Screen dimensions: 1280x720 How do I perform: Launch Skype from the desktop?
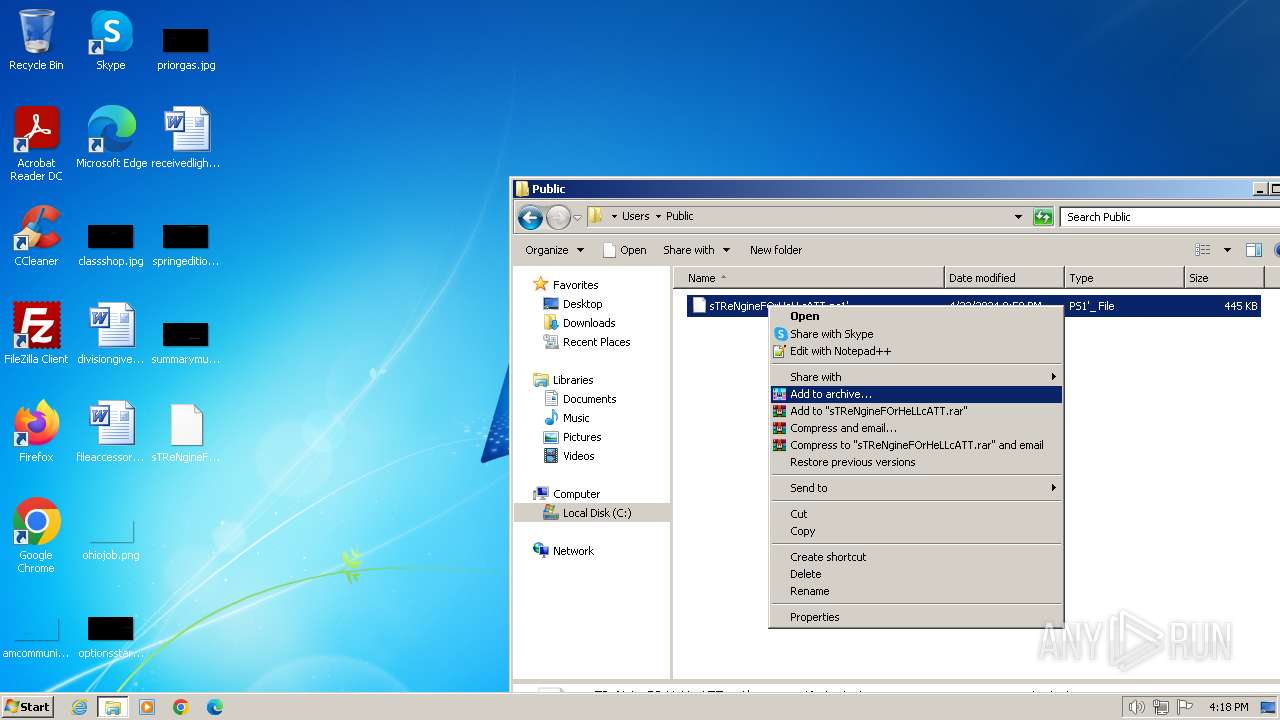click(111, 40)
